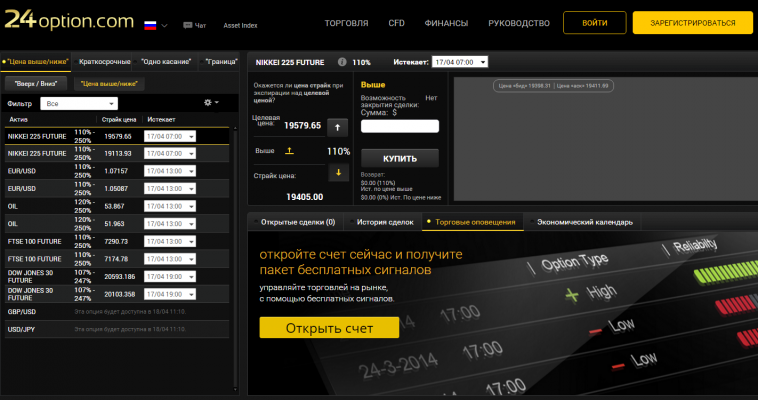Image resolution: width=758 pixels, height=400 pixels.
Task: Switch to the "Граница" tab
Action: (220, 62)
